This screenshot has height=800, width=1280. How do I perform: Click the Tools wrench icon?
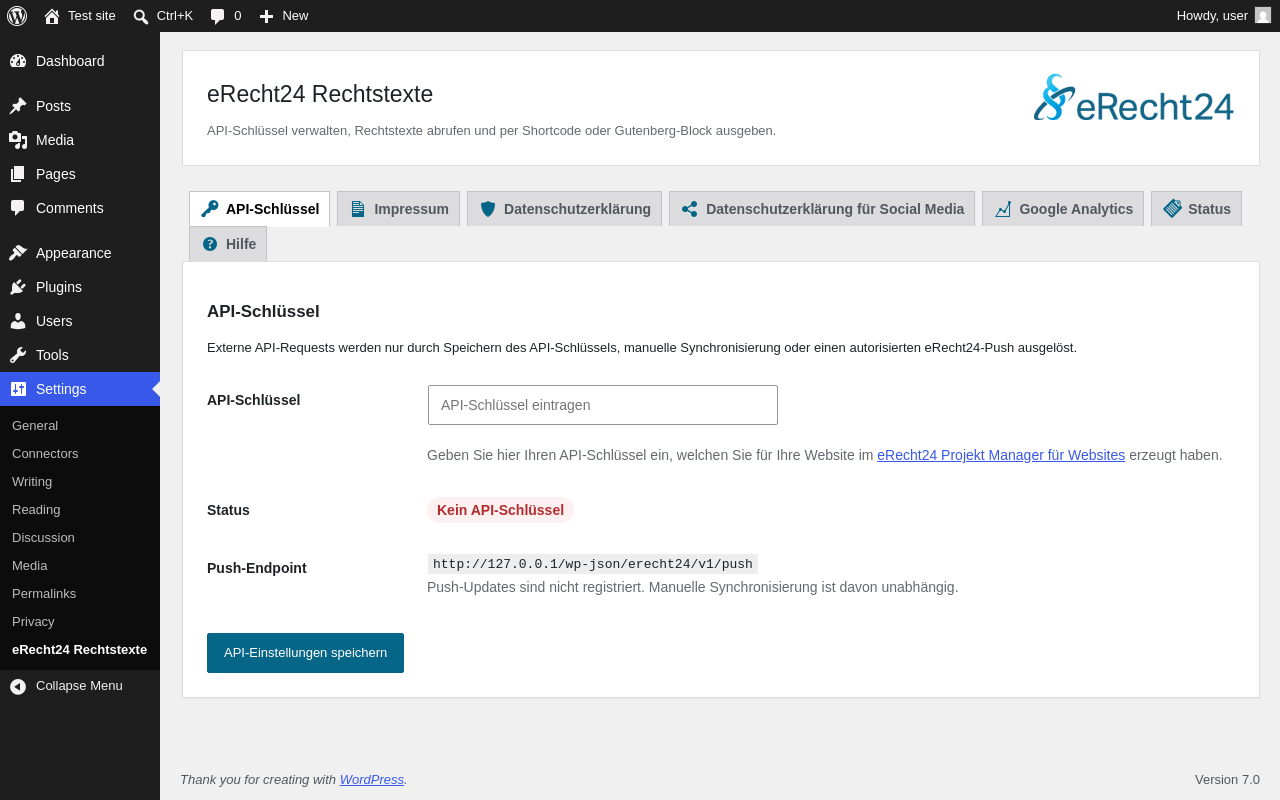[18, 355]
